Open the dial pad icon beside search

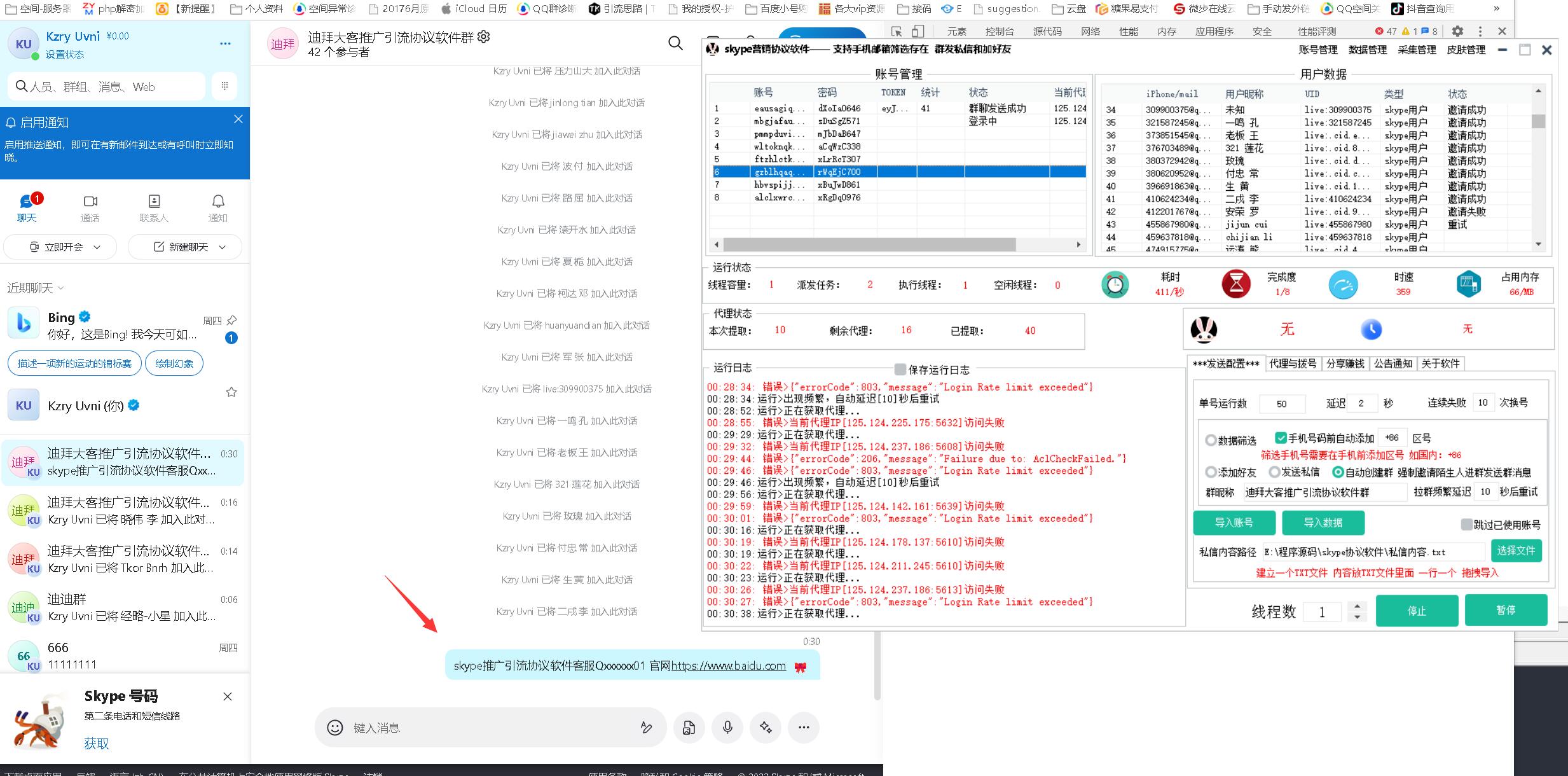coord(224,86)
